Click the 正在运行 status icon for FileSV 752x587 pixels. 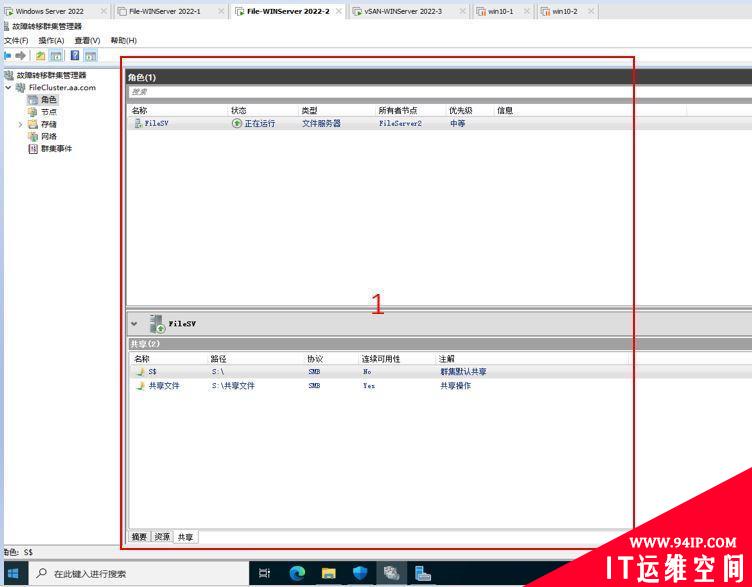click(236, 123)
